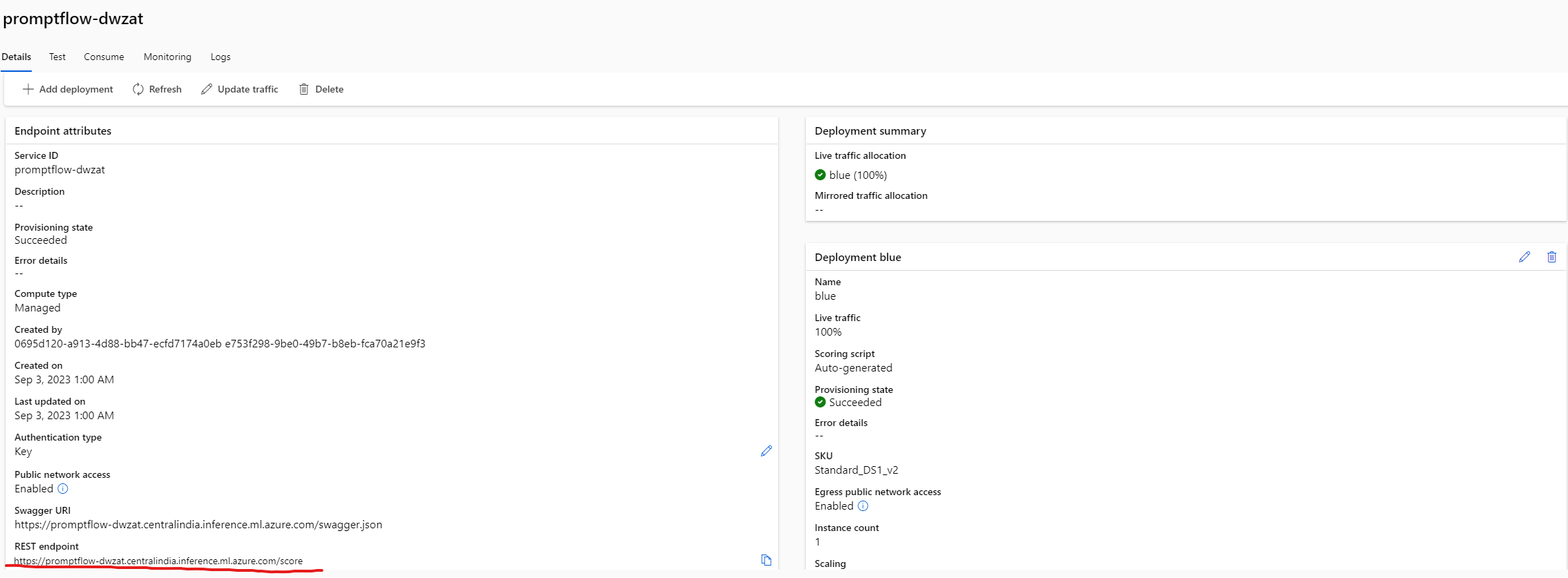Open the Test tab
The height and width of the screenshot is (578, 1568).
tap(57, 57)
